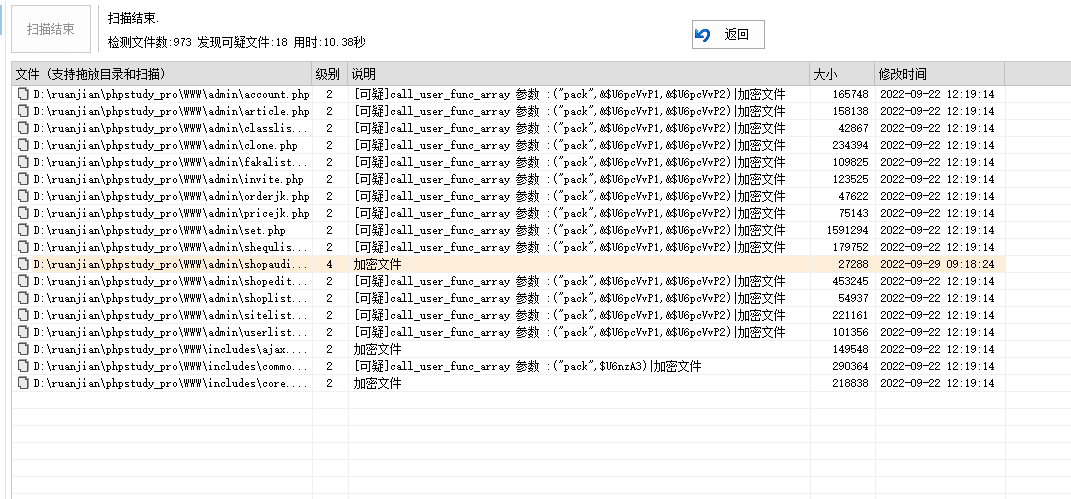The width and height of the screenshot is (1071, 499).
Task: Click the size value 290364
Action: point(850,367)
